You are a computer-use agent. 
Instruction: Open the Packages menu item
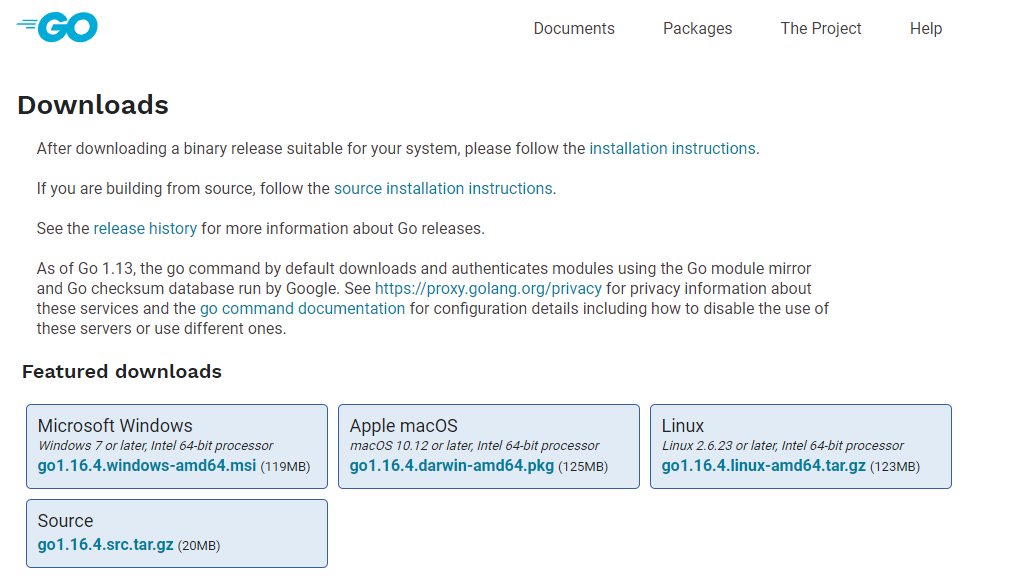pyautogui.click(x=697, y=28)
